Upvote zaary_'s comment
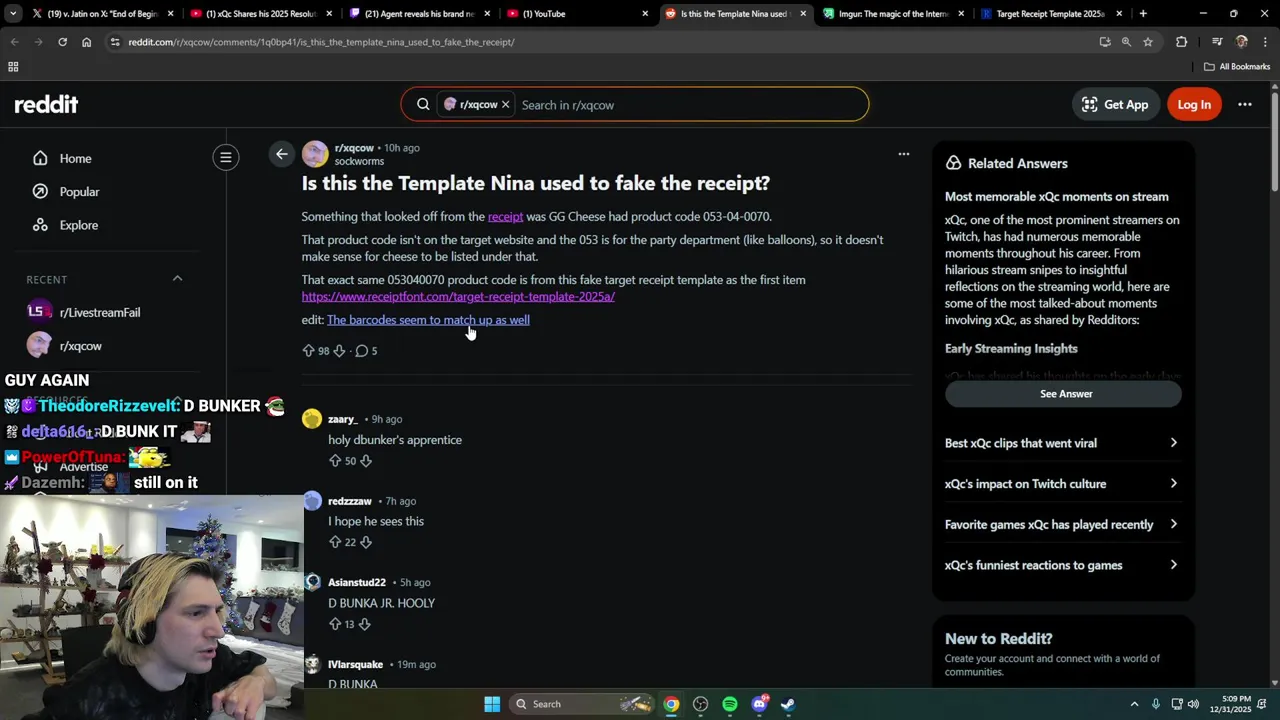Screen dimensions: 1280x720 (335, 461)
